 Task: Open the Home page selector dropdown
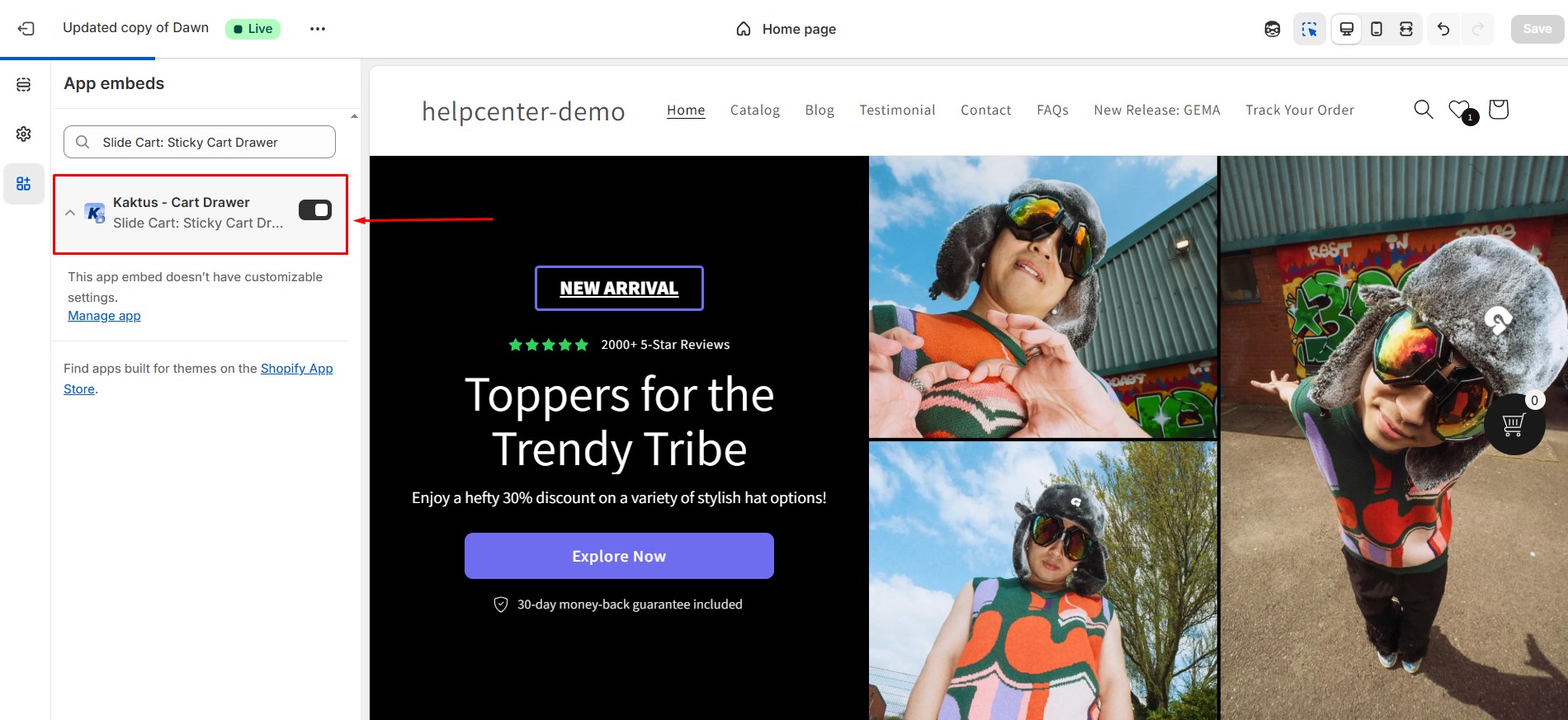point(786,29)
